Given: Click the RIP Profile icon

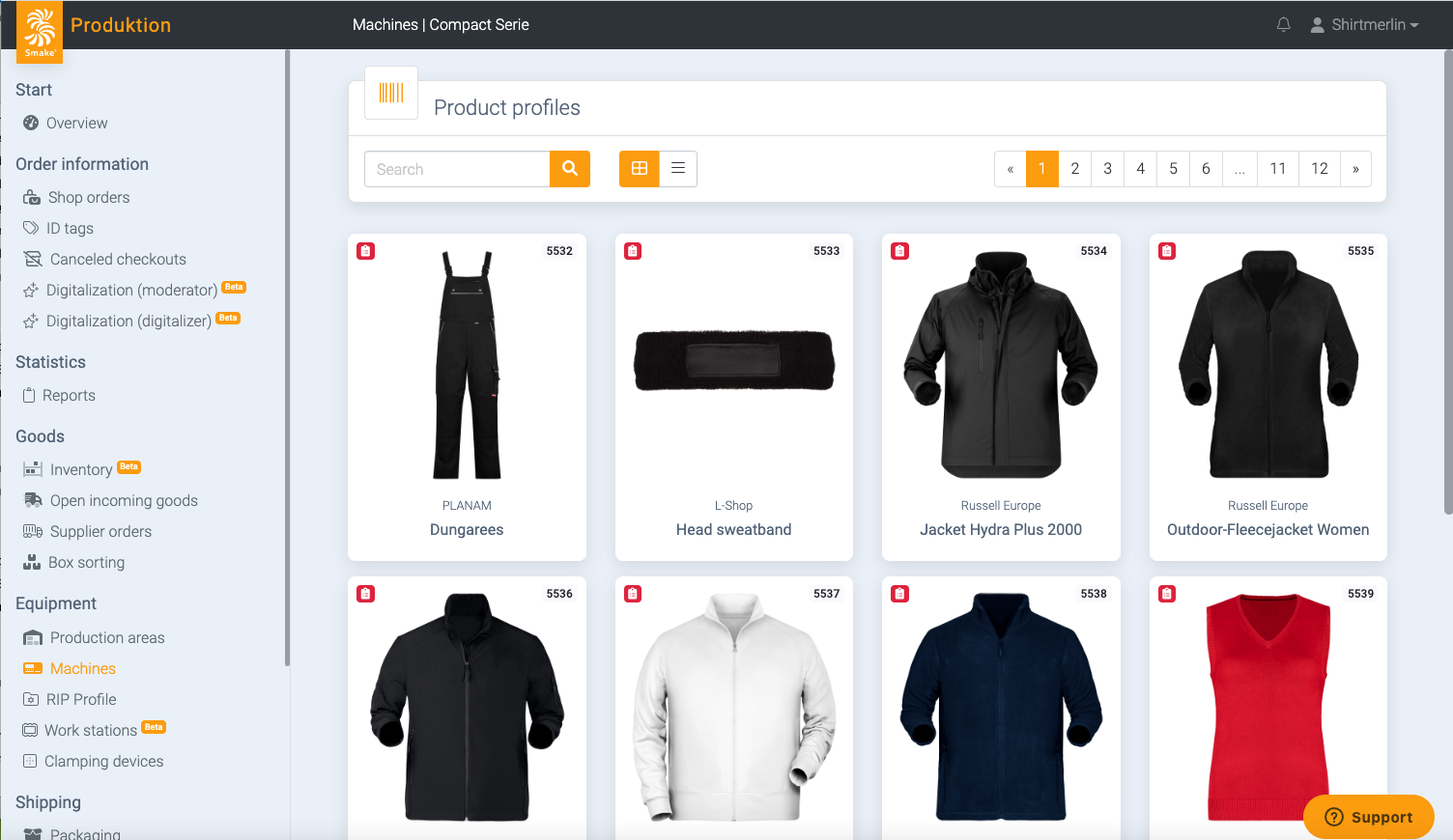Looking at the screenshot, I should click(31, 699).
